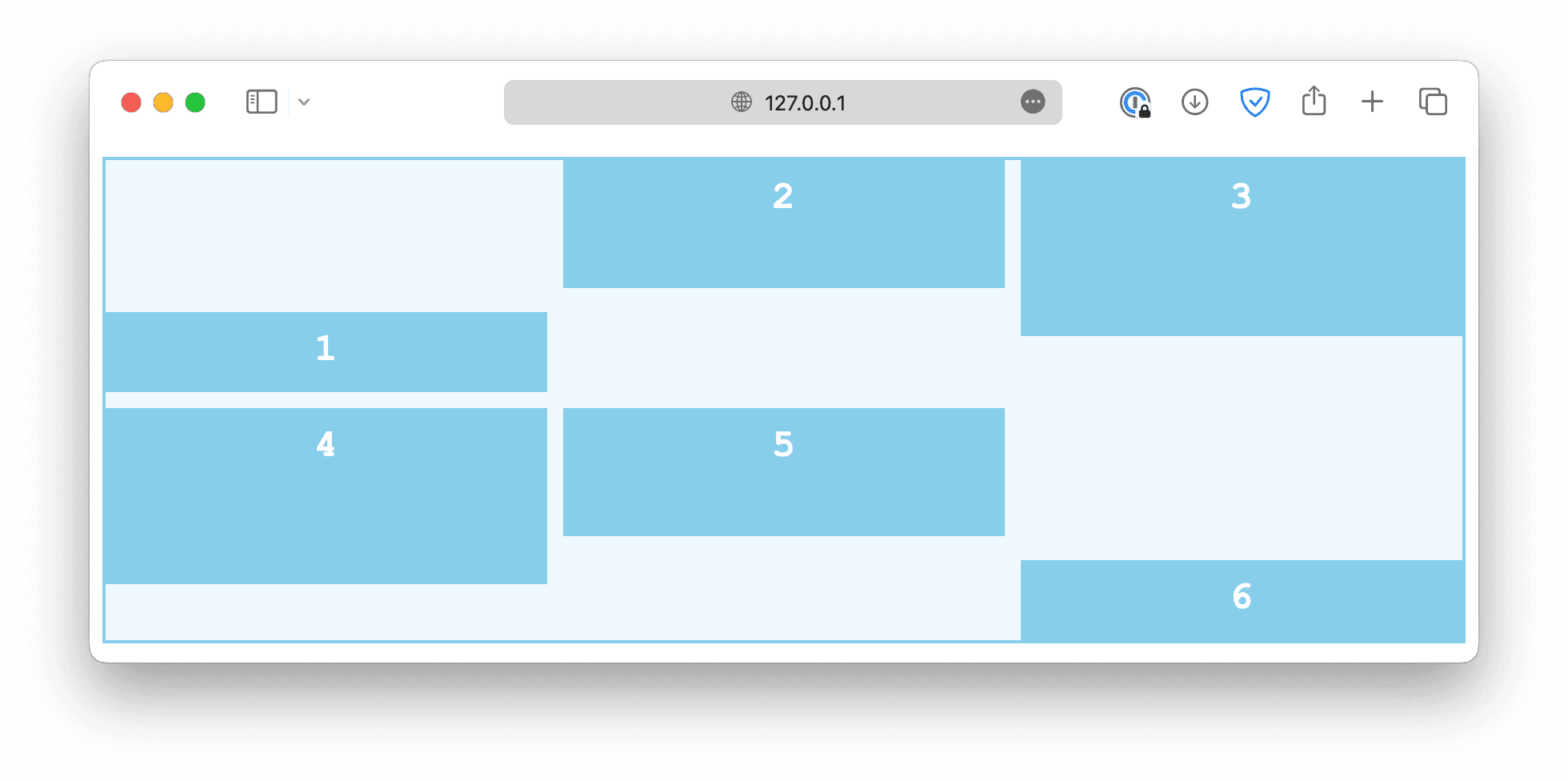Click the globe site icon in address bar

click(742, 102)
